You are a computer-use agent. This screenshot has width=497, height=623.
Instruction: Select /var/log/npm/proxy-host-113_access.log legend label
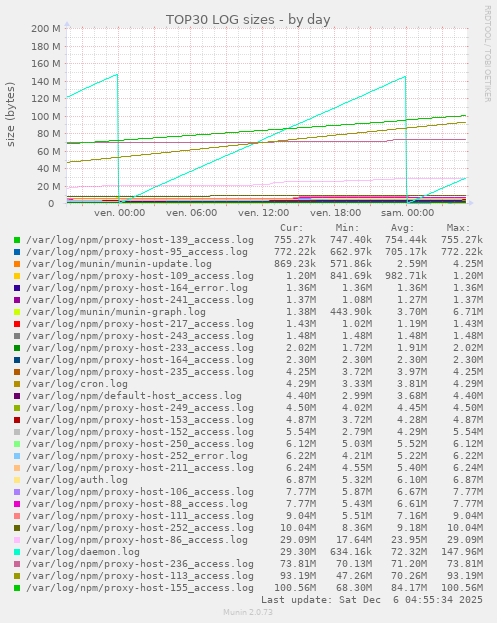140,576
